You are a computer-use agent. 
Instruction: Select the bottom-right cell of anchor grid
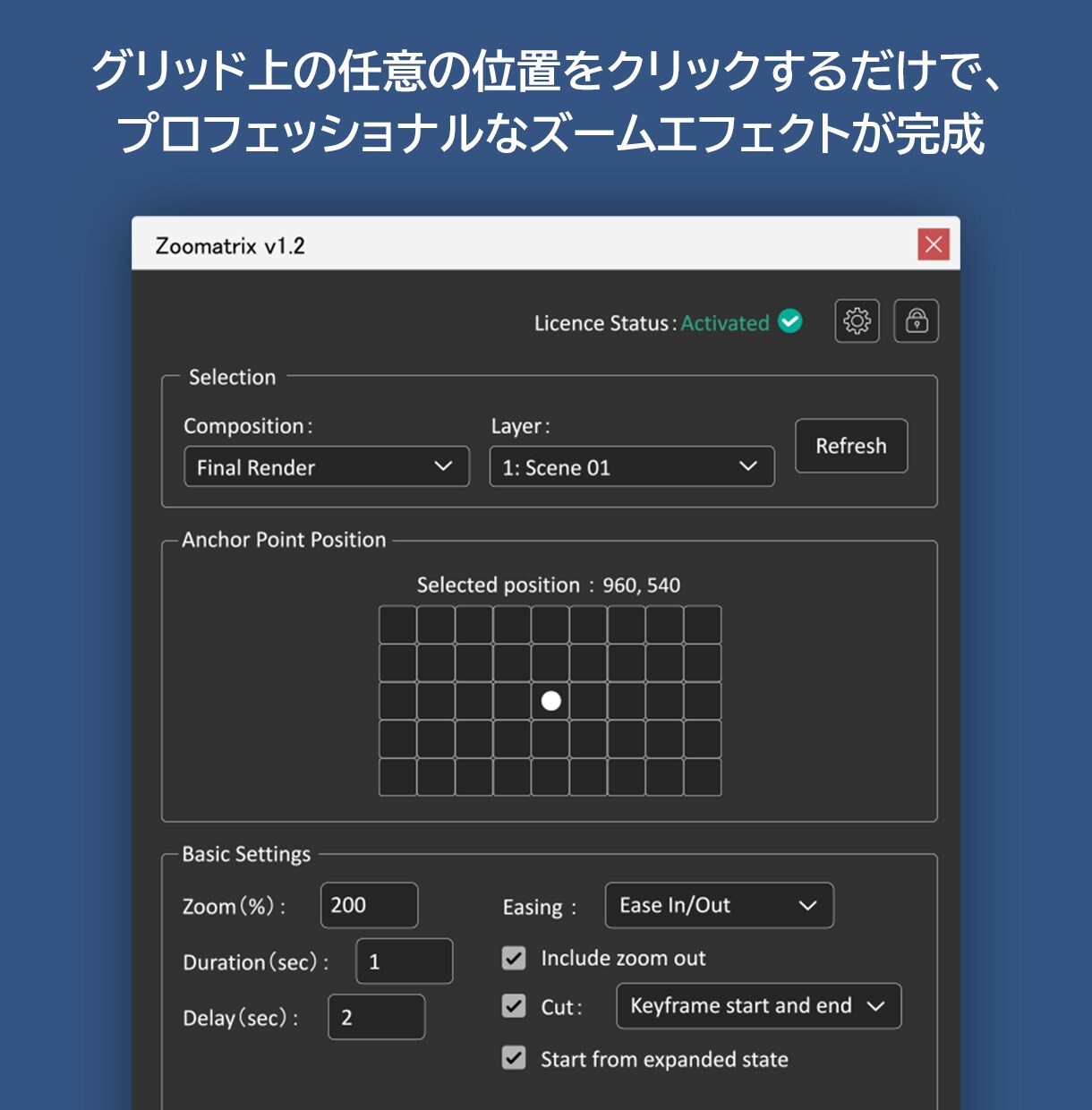click(703, 777)
